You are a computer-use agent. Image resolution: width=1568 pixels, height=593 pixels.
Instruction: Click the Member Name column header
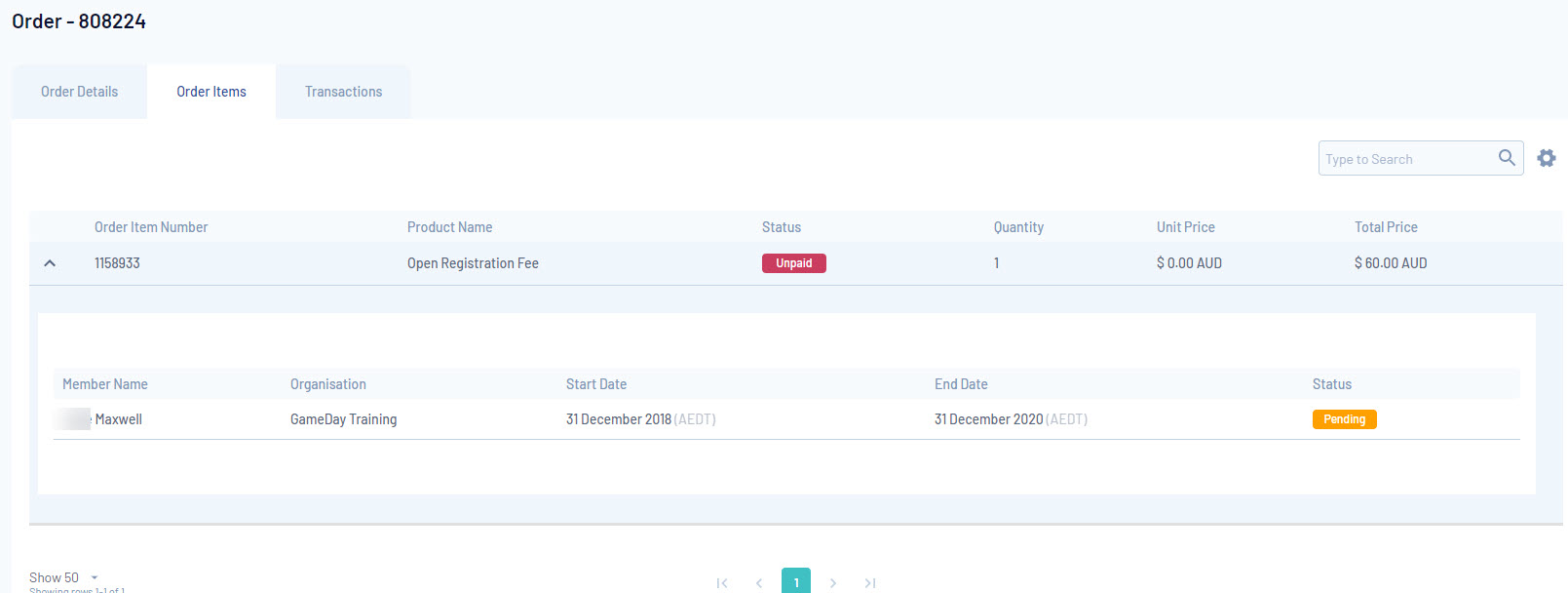point(105,384)
